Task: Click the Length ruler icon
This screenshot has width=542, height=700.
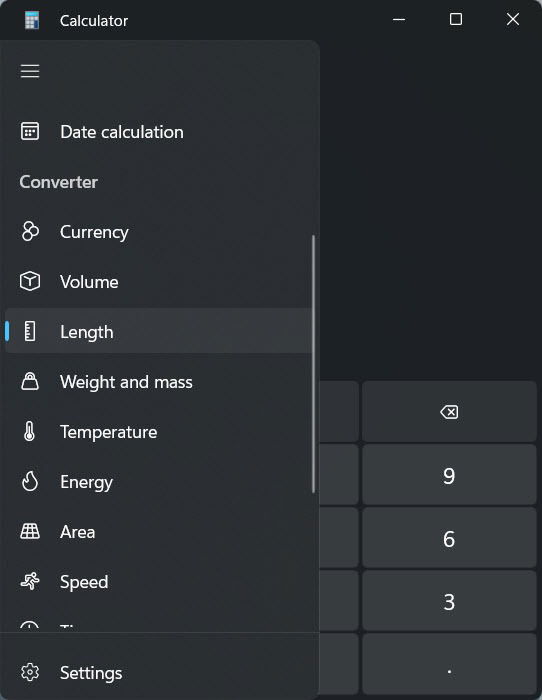Action: pos(30,332)
